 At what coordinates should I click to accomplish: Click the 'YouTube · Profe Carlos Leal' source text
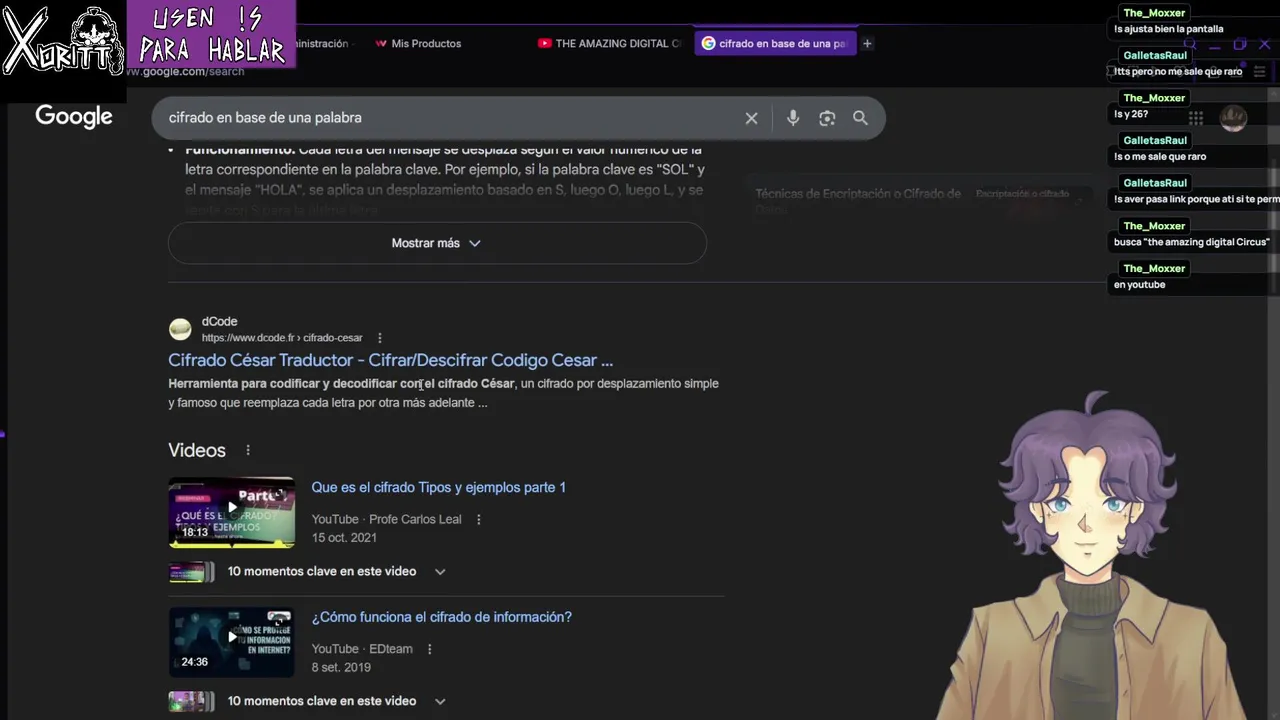pyautogui.click(x=386, y=519)
